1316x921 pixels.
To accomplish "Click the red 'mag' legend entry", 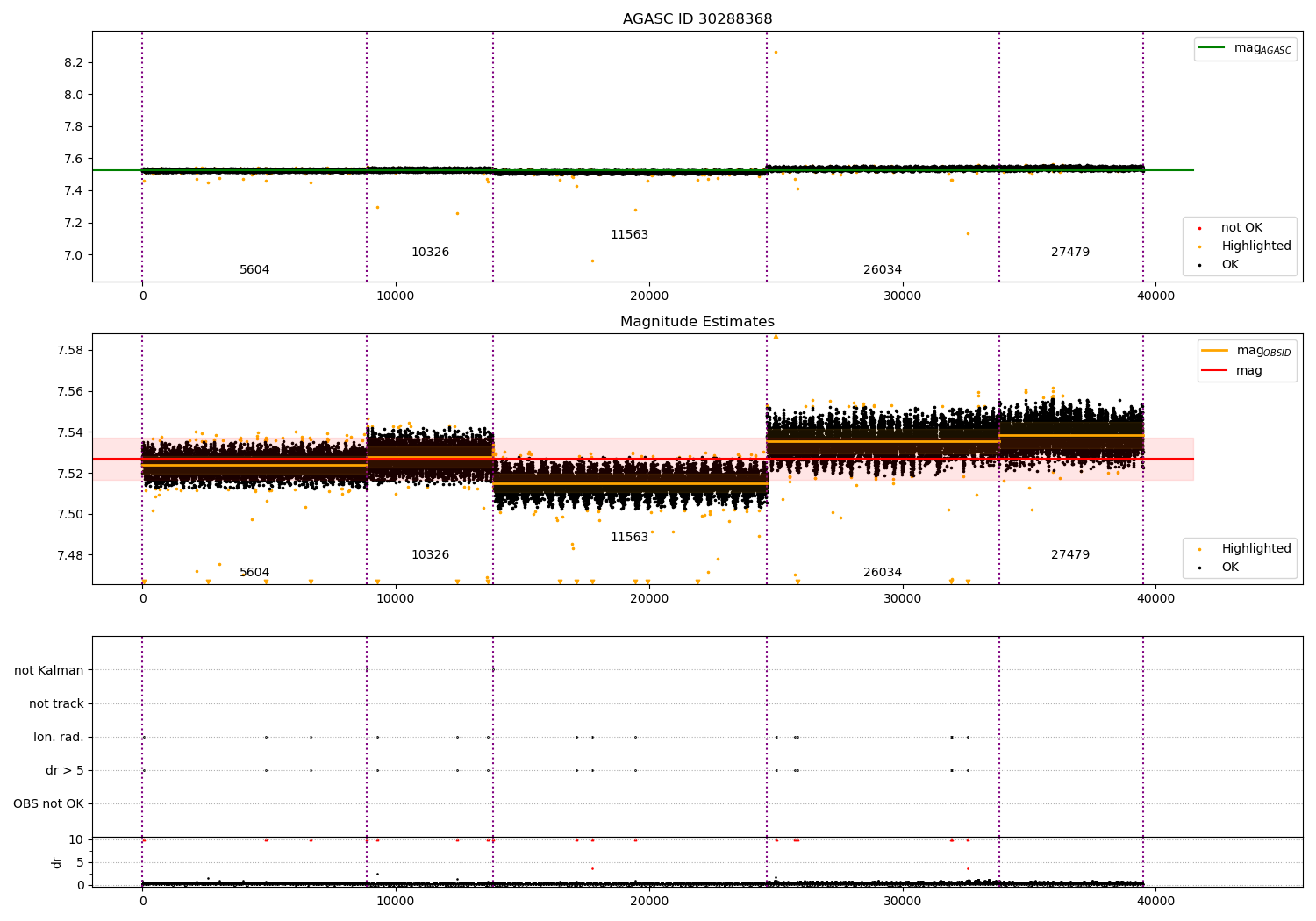I will click(x=1233, y=371).
